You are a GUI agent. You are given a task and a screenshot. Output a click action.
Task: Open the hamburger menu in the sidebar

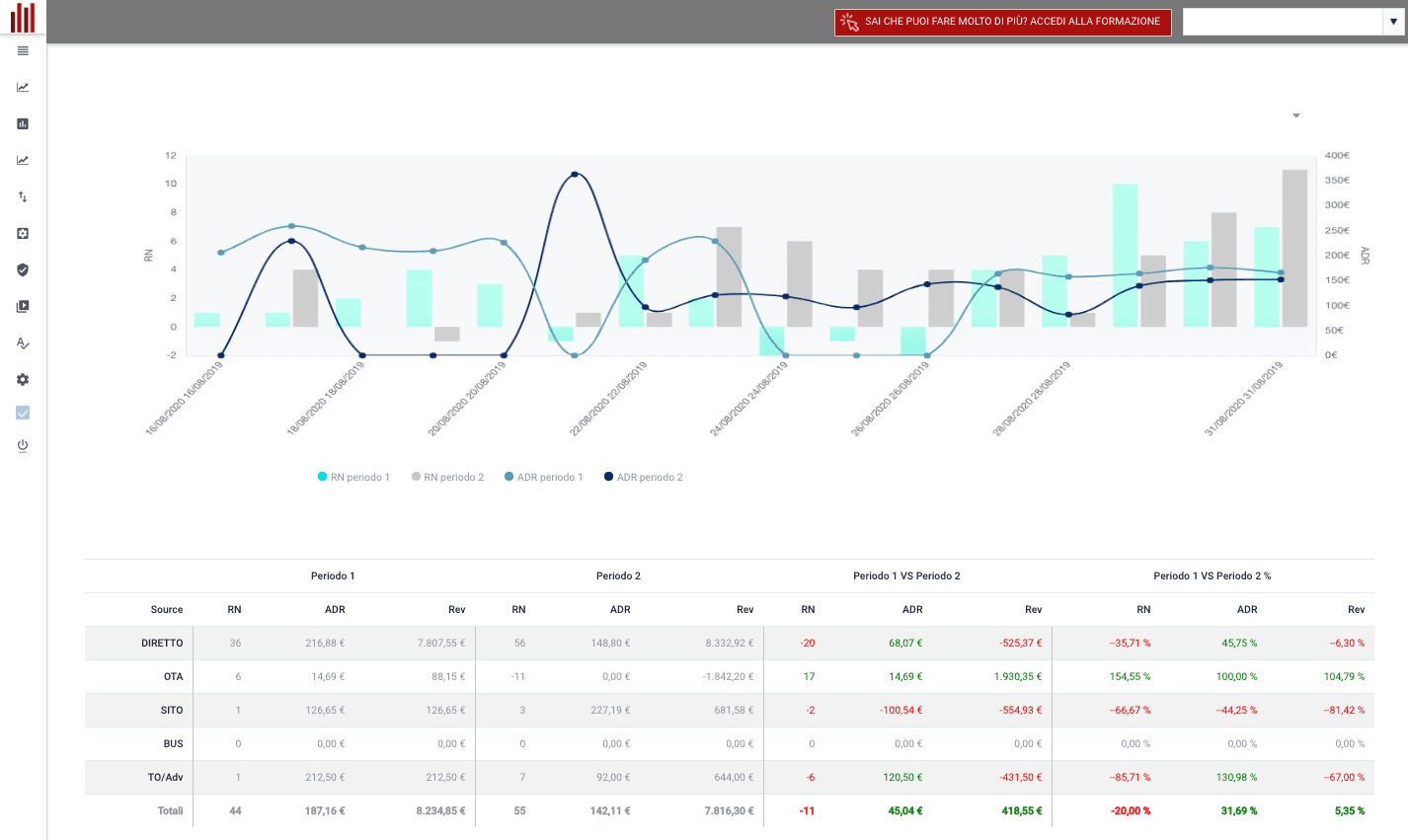(x=23, y=51)
